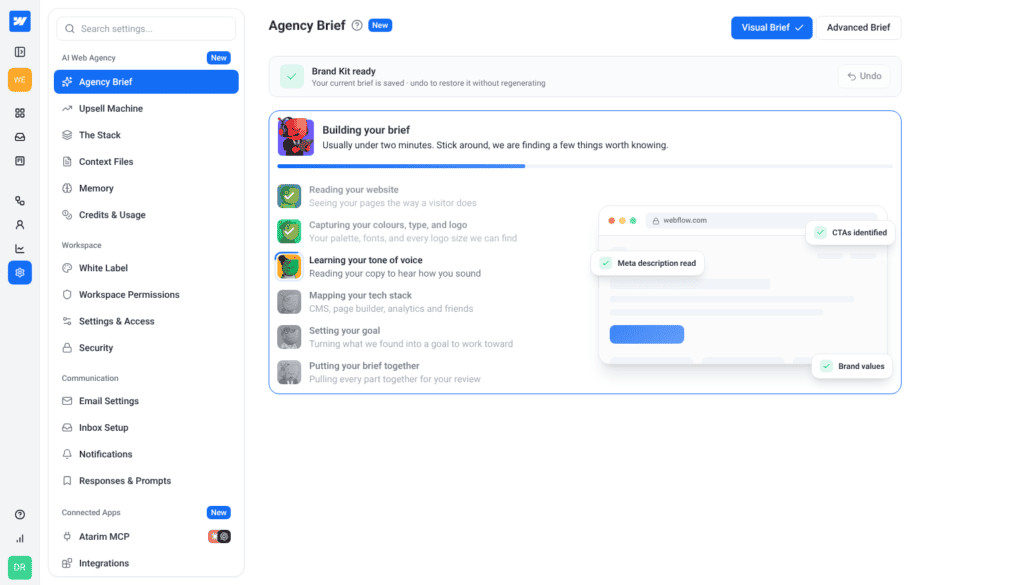
Task: Open the integrations link icon in left rail
Action: (20, 201)
